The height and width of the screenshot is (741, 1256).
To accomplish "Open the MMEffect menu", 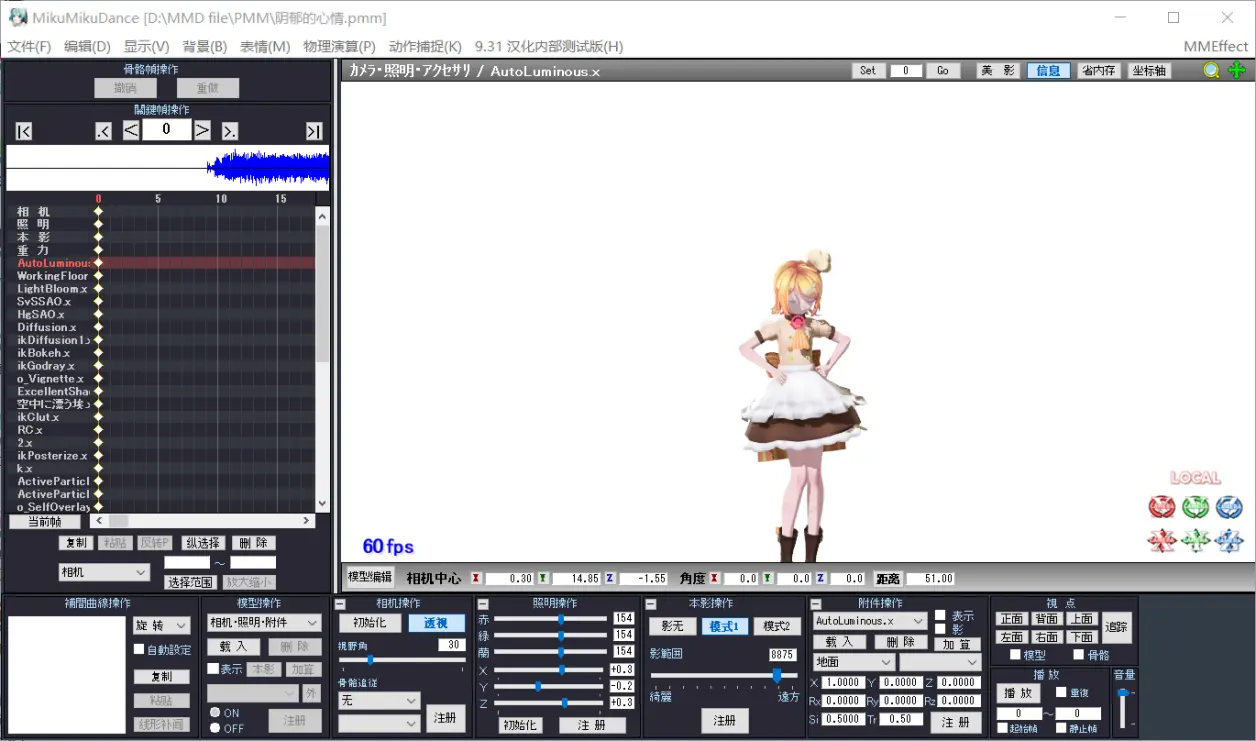I will (1215, 46).
